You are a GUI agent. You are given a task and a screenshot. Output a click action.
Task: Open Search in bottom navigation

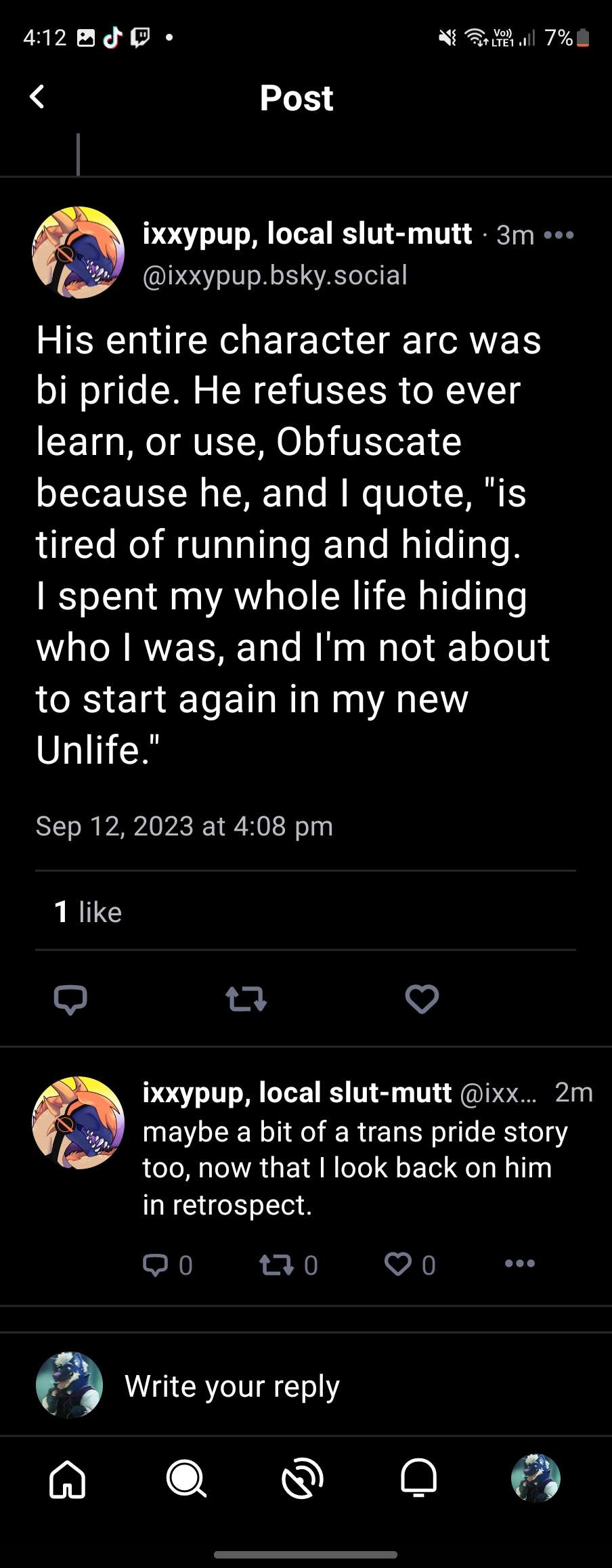[x=185, y=1479]
